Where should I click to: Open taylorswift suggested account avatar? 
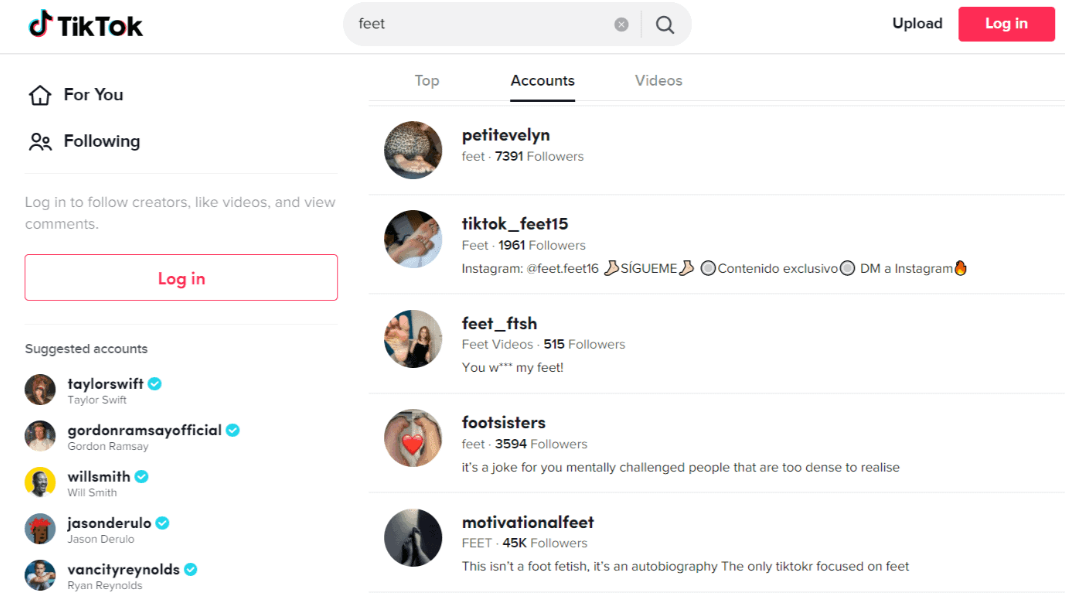click(x=40, y=390)
